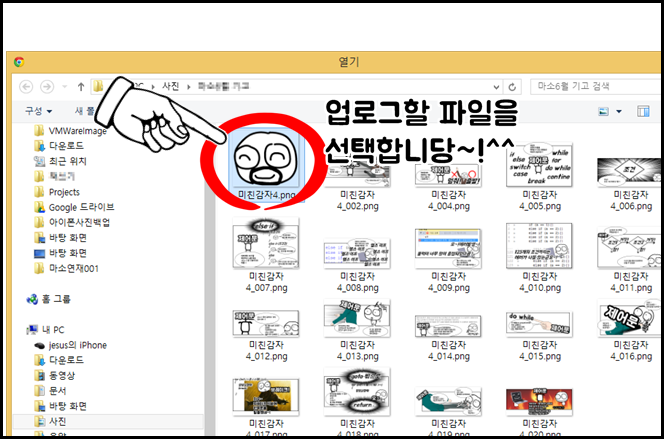Viewport: 664px width, 439px height.
Task: Click the Back navigation arrow
Action: [x=26, y=87]
